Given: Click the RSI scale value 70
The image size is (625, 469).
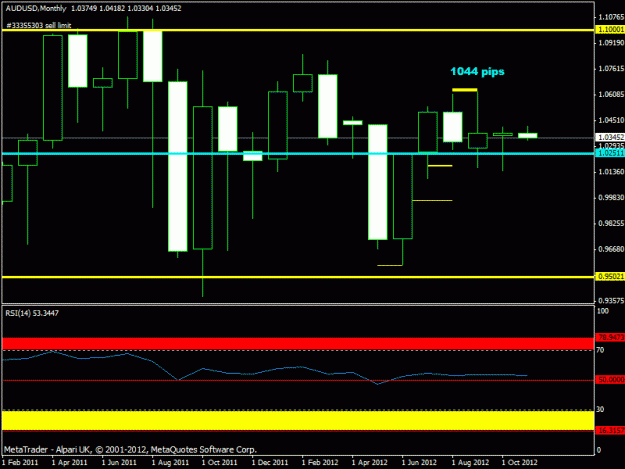Looking at the screenshot, I should pyautogui.click(x=600, y=350).
